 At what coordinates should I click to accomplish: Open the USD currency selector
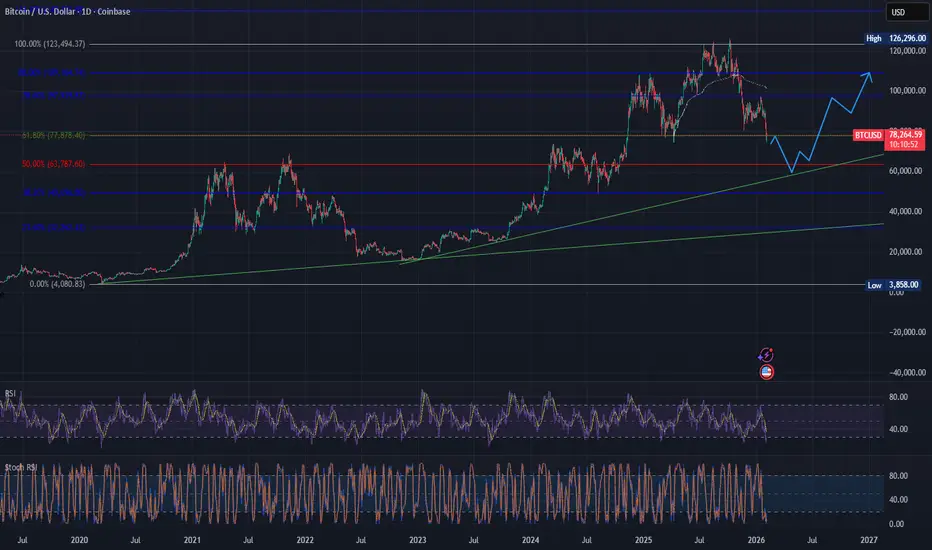pyautogui.click(x=907, y=12)
